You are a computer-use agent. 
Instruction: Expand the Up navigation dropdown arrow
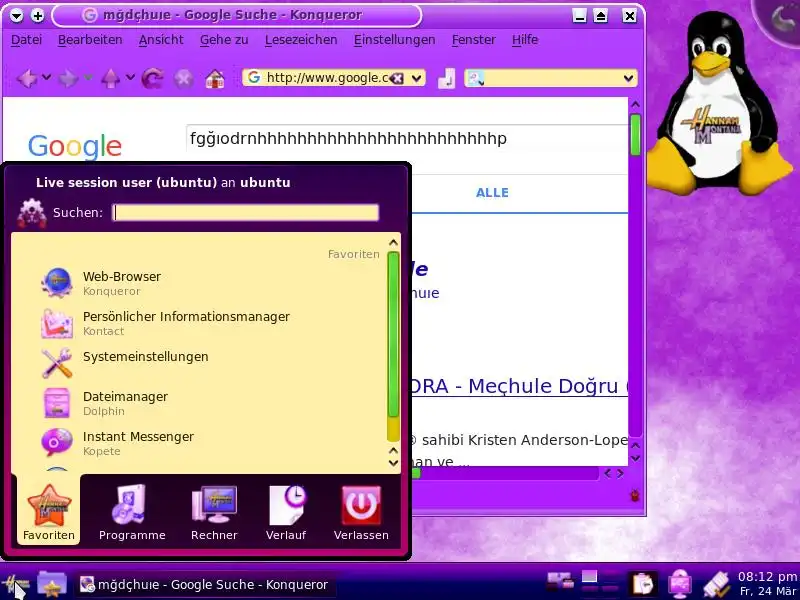(130, 78)
